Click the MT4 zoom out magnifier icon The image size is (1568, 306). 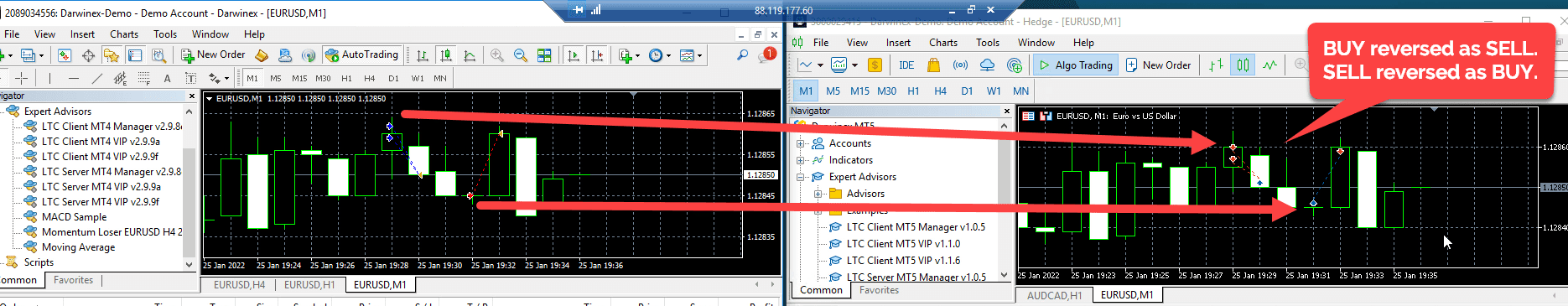(x=521, y=55)
